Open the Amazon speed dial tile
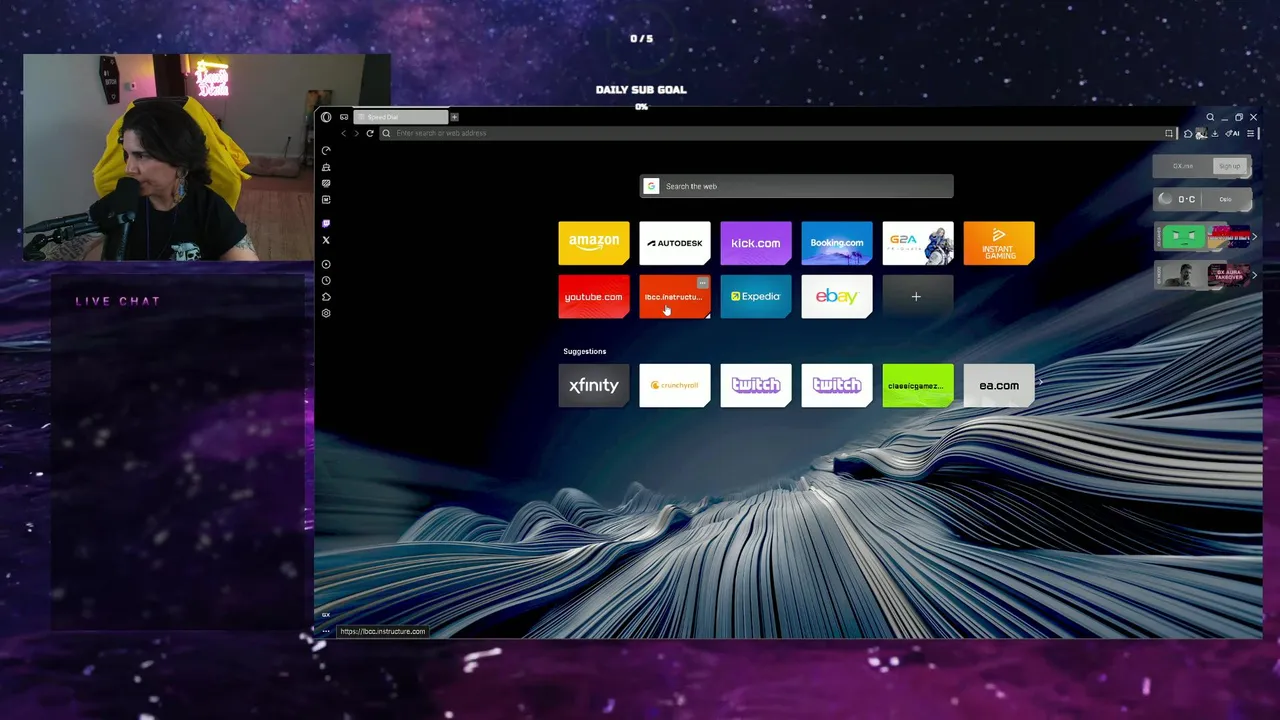Image resolution: width=1280 pixels, height=720 pixels. 594,243
